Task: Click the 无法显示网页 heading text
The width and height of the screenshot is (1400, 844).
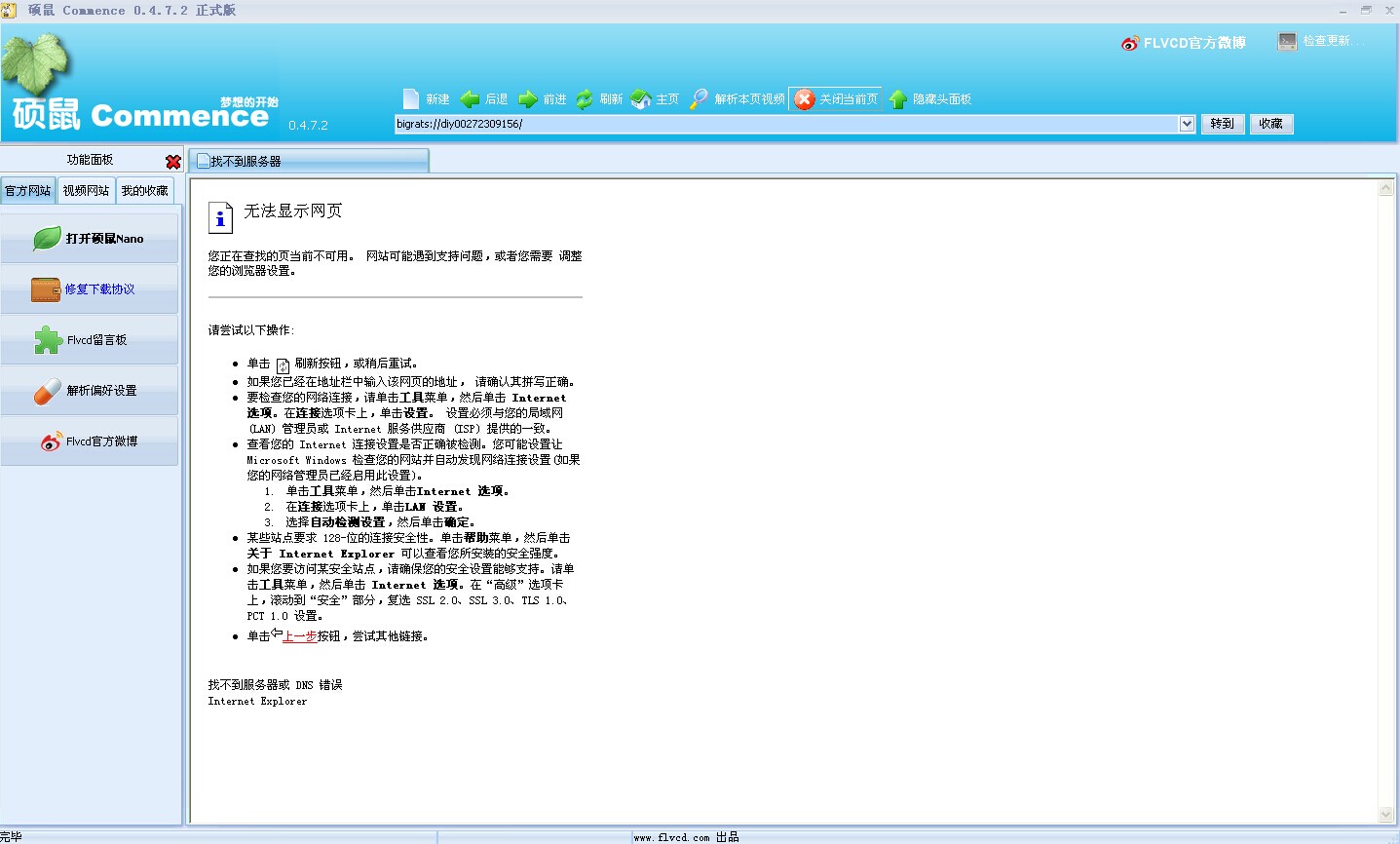Action: (x=292, y=211)
